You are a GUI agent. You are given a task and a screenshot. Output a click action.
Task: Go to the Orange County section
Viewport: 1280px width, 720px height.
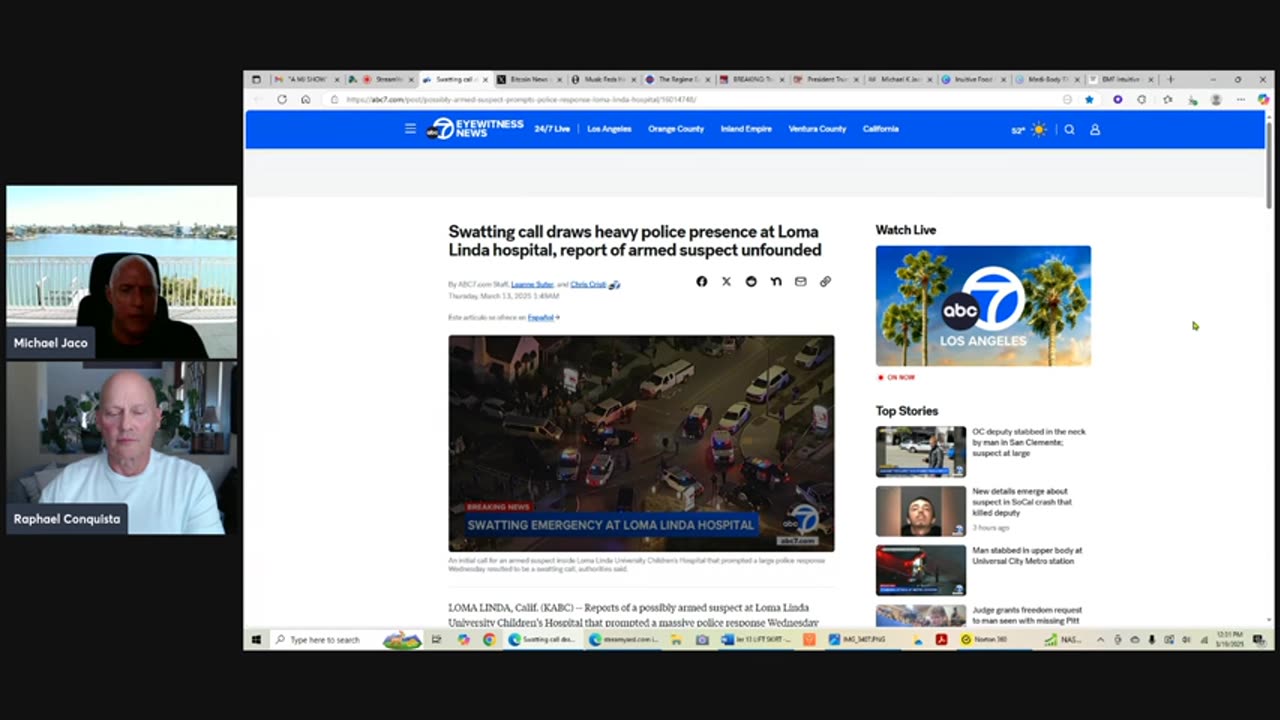676,129
